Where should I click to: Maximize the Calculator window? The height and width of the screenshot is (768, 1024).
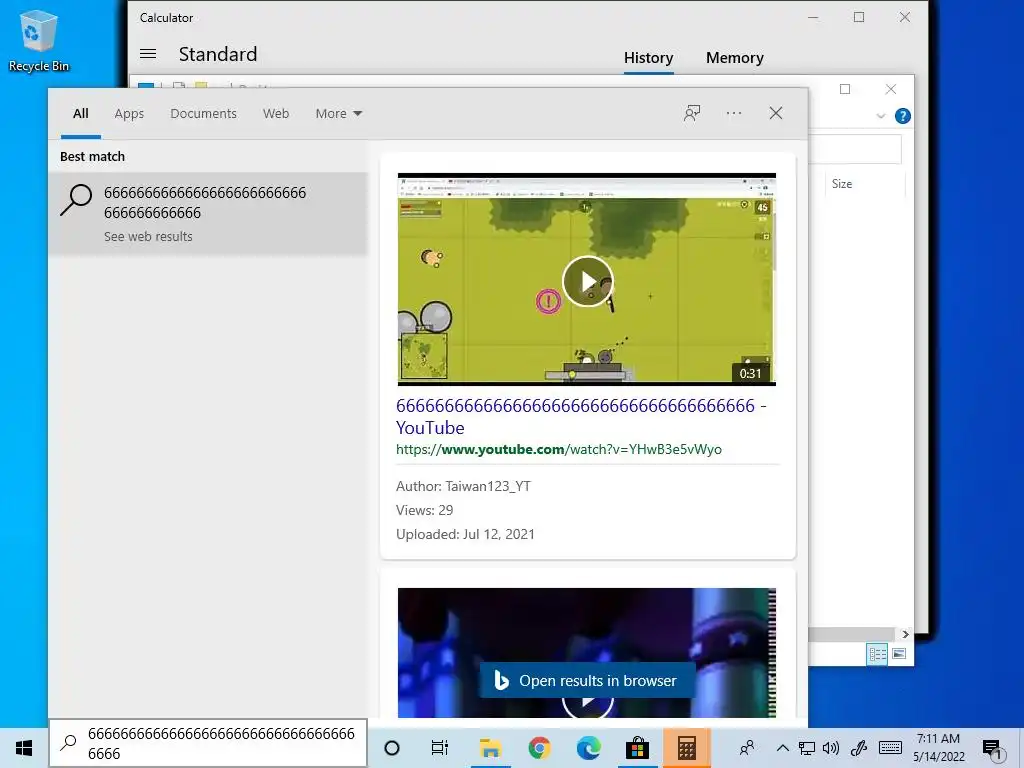pos(859,18)
